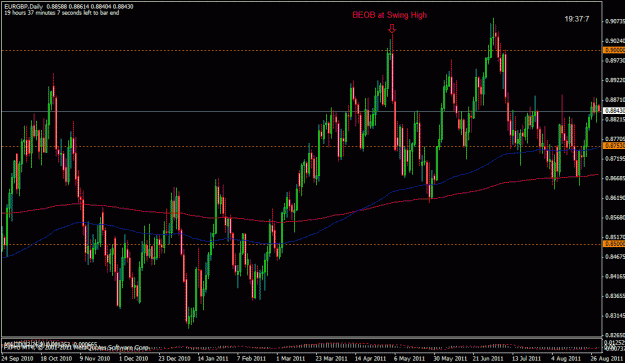Click the 30 May 2011 date label
The image size is (625, 363).
[x=450, y=358]
